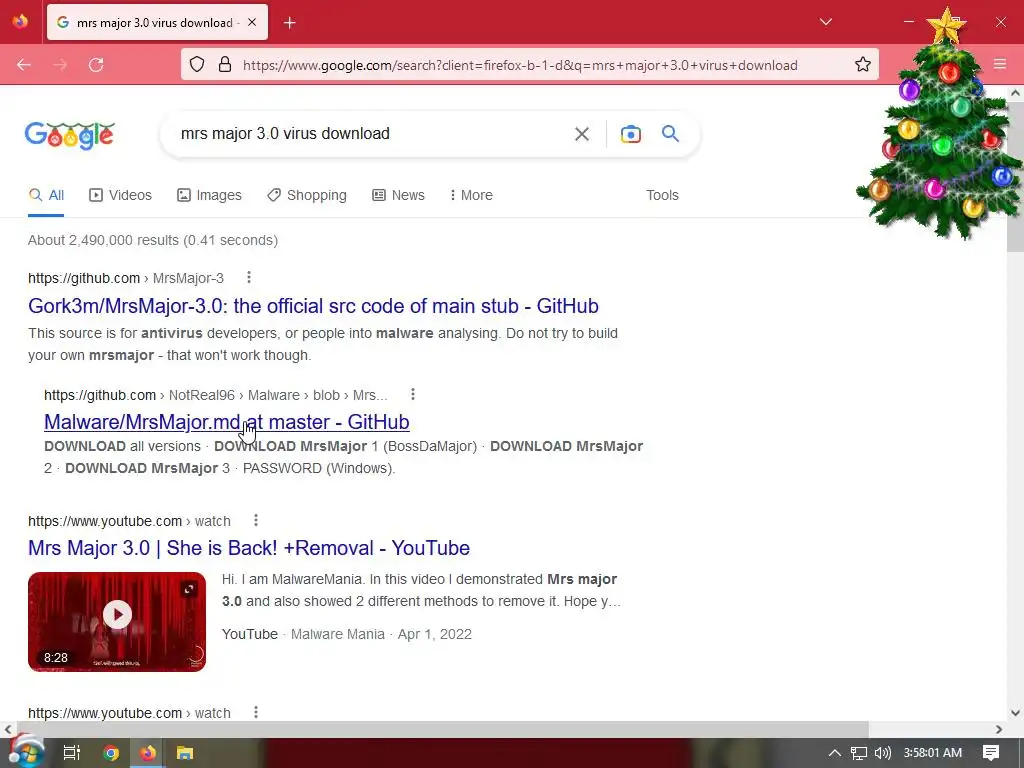Open options for second youtube.com watch result
1024x768 pixels.
[256, 712]
